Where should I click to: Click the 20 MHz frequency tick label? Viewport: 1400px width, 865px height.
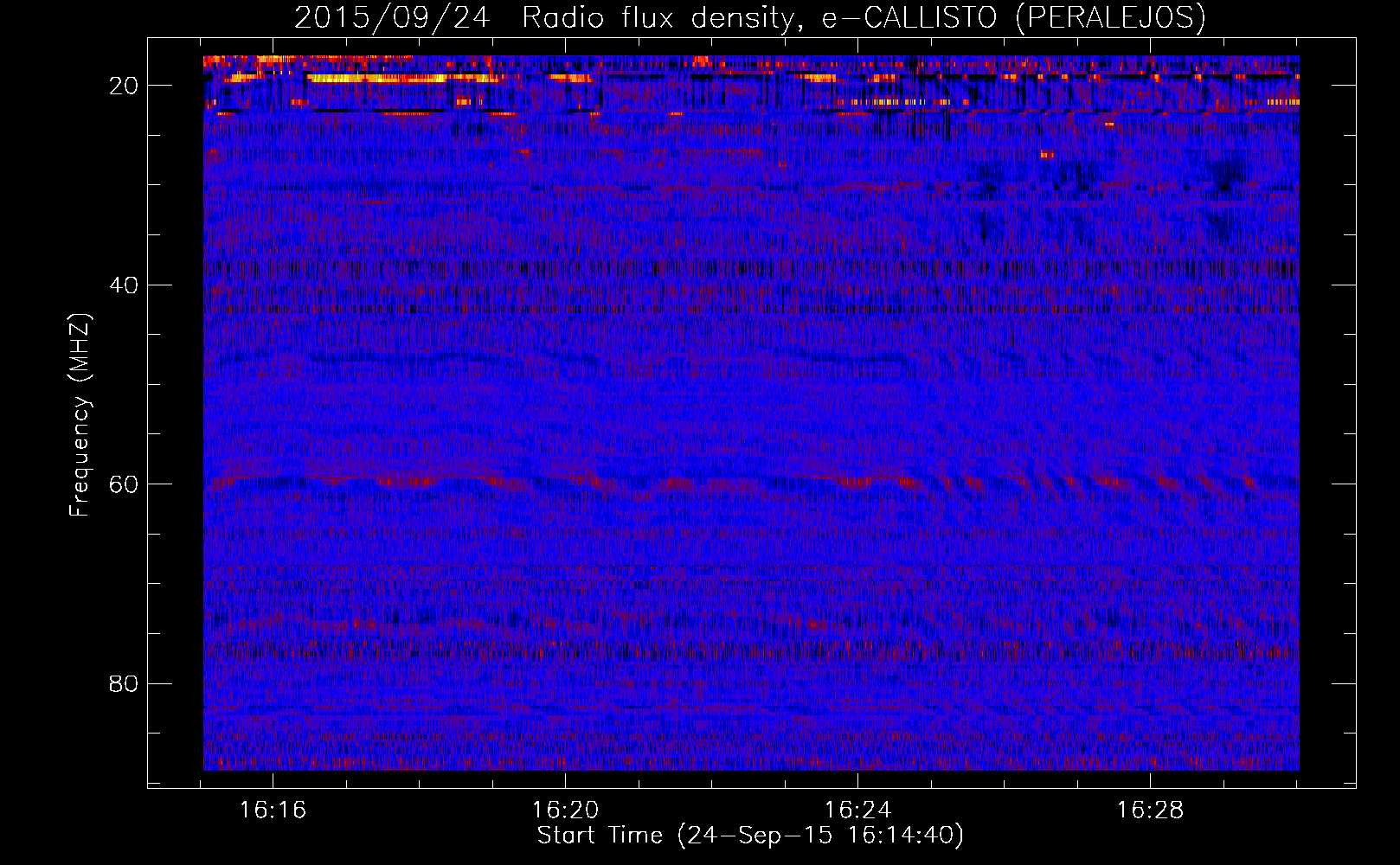pyautogui.click(x=125, y=86)
